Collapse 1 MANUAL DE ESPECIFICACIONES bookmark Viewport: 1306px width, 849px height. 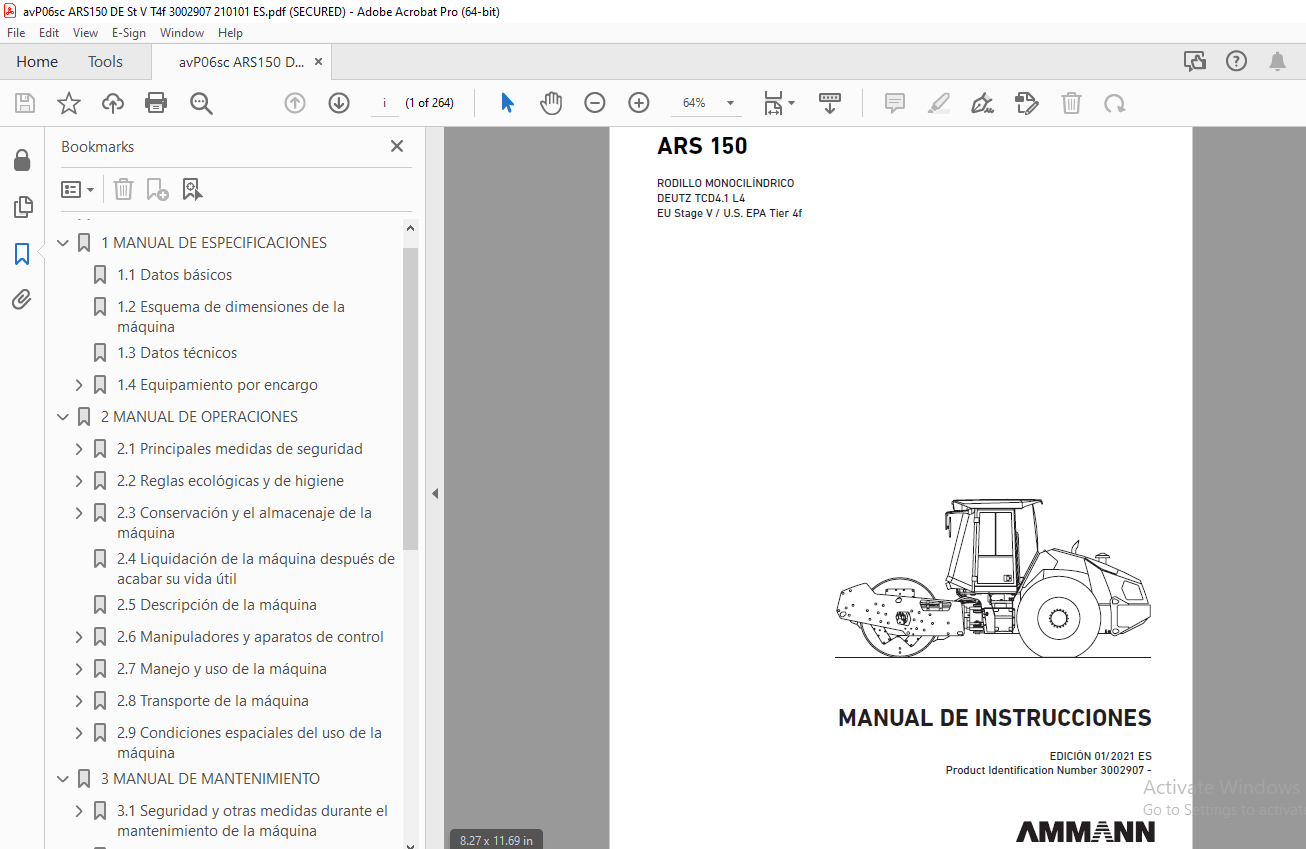click(63, 243)
